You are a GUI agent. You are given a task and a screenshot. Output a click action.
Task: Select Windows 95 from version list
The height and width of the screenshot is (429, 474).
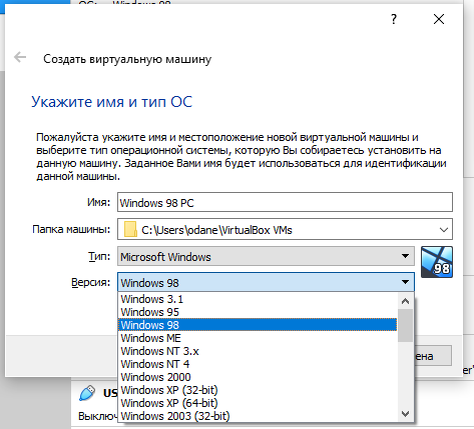pyautogui.click(x=257, y=312)
